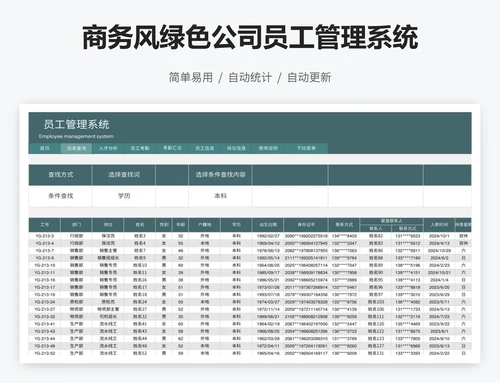Click the name cell 姓名27
This screenshot has height=383, width=500.
pyautogui.click(x=140, y=309)
